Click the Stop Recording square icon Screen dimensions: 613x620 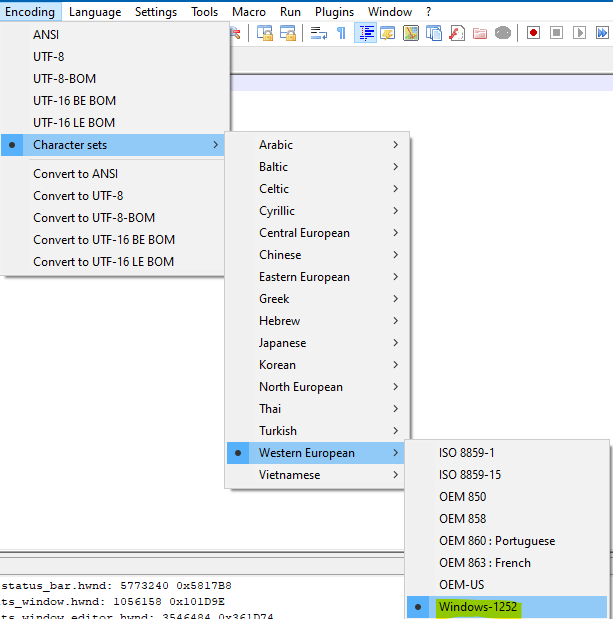click(556, 33)
